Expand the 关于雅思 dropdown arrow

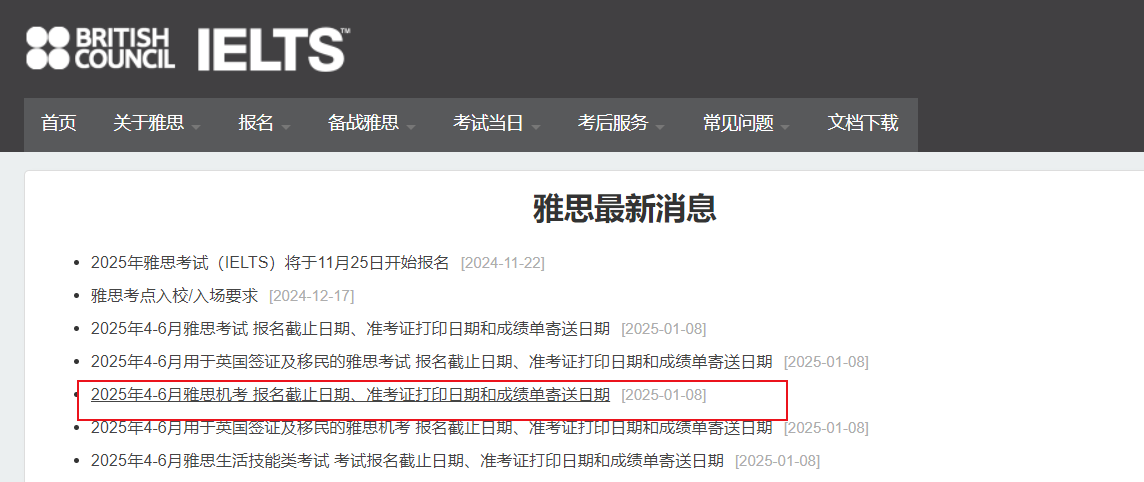(196, 127)
